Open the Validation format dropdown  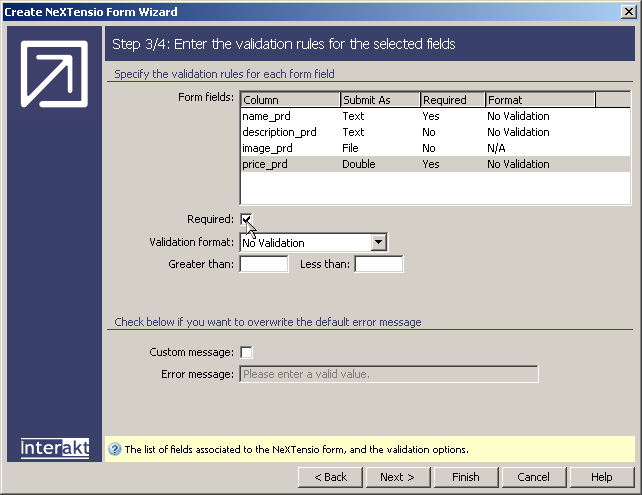(x=305, y=242)
